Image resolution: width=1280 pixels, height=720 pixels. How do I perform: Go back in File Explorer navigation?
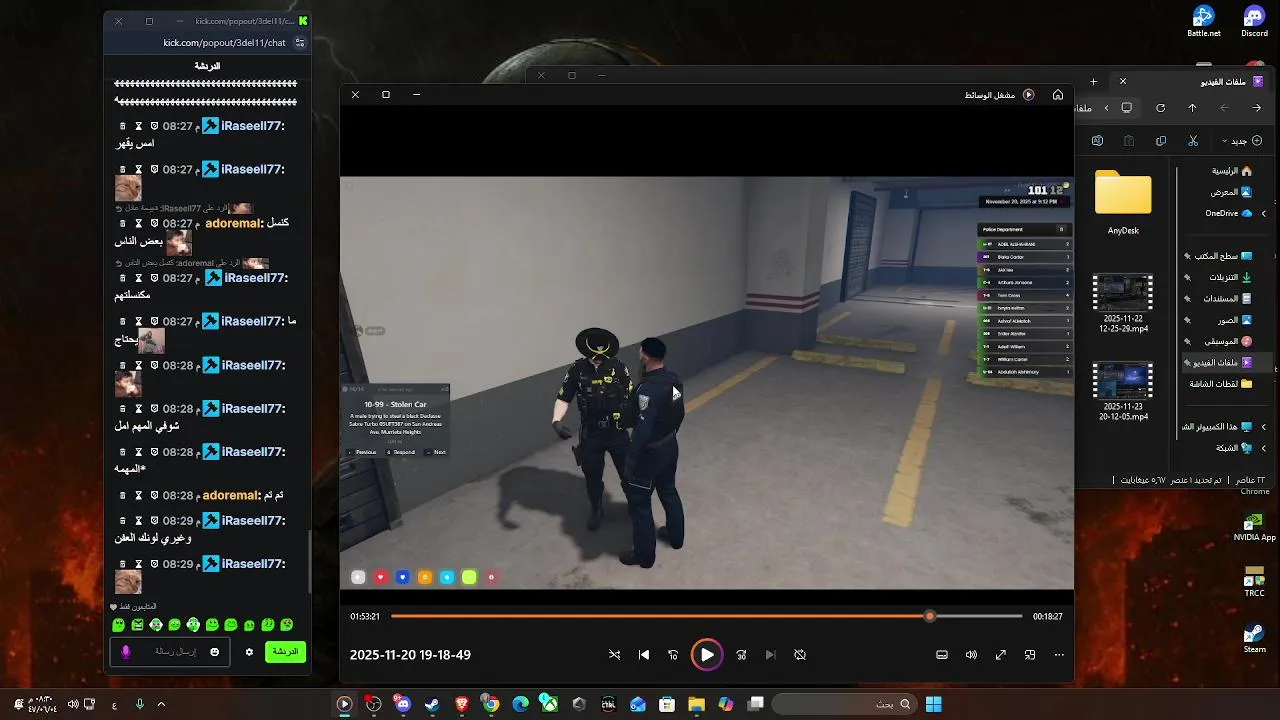point(1257,108)
